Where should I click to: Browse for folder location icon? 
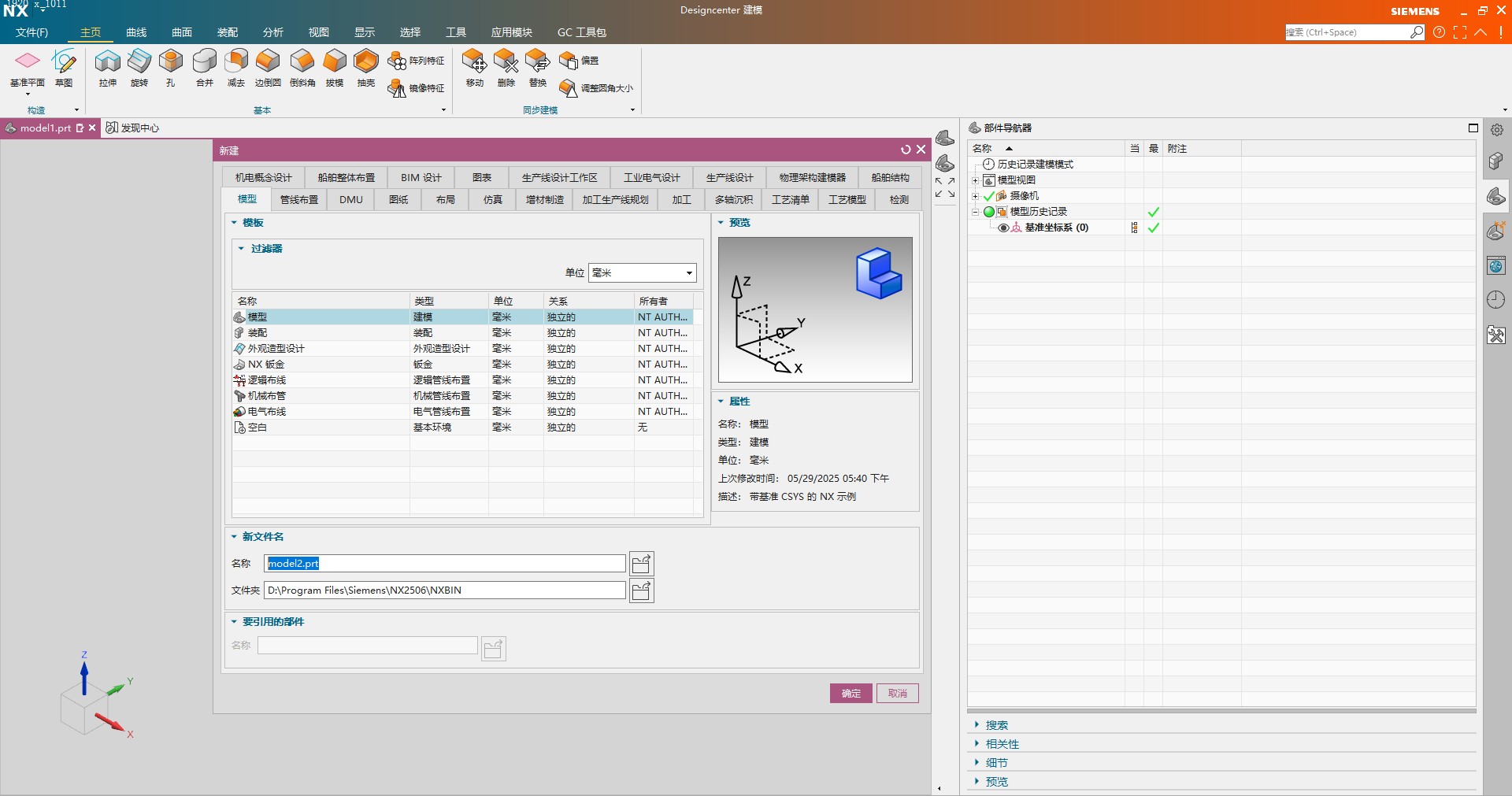[642, 591]
